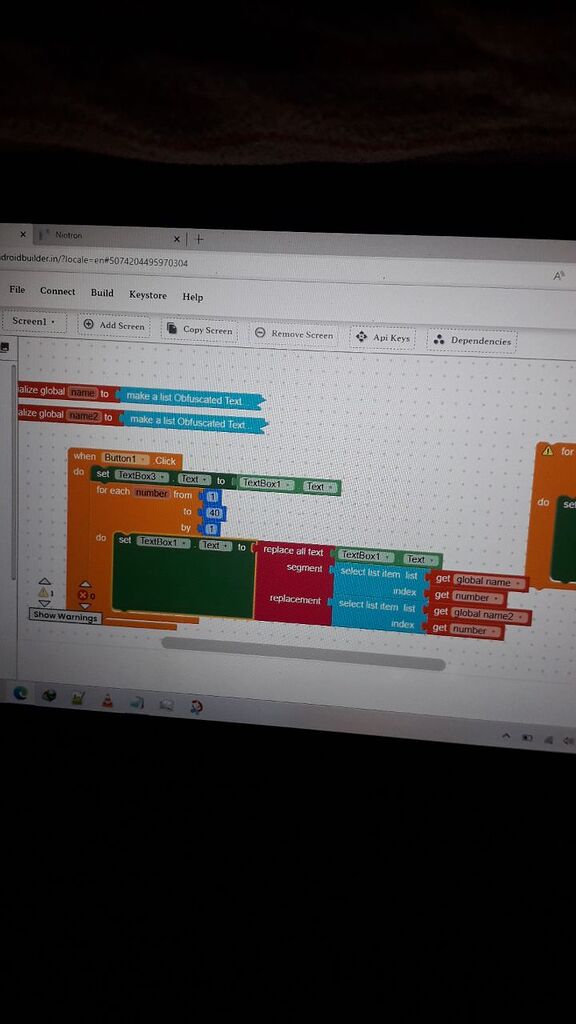Open Api Keys via its icon
The image size is (576, 1024).
[361, 337]
